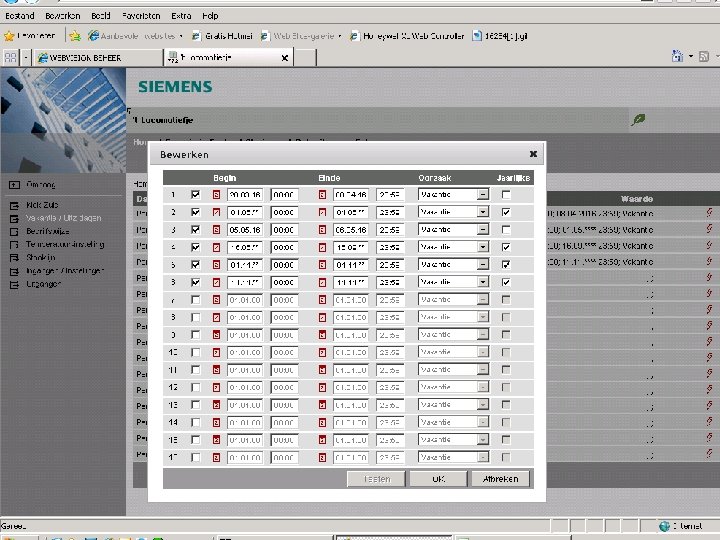Open the Gratis Hotmail favorites link
The height and width of the screenshot is (540, 720).
(223, 36)
